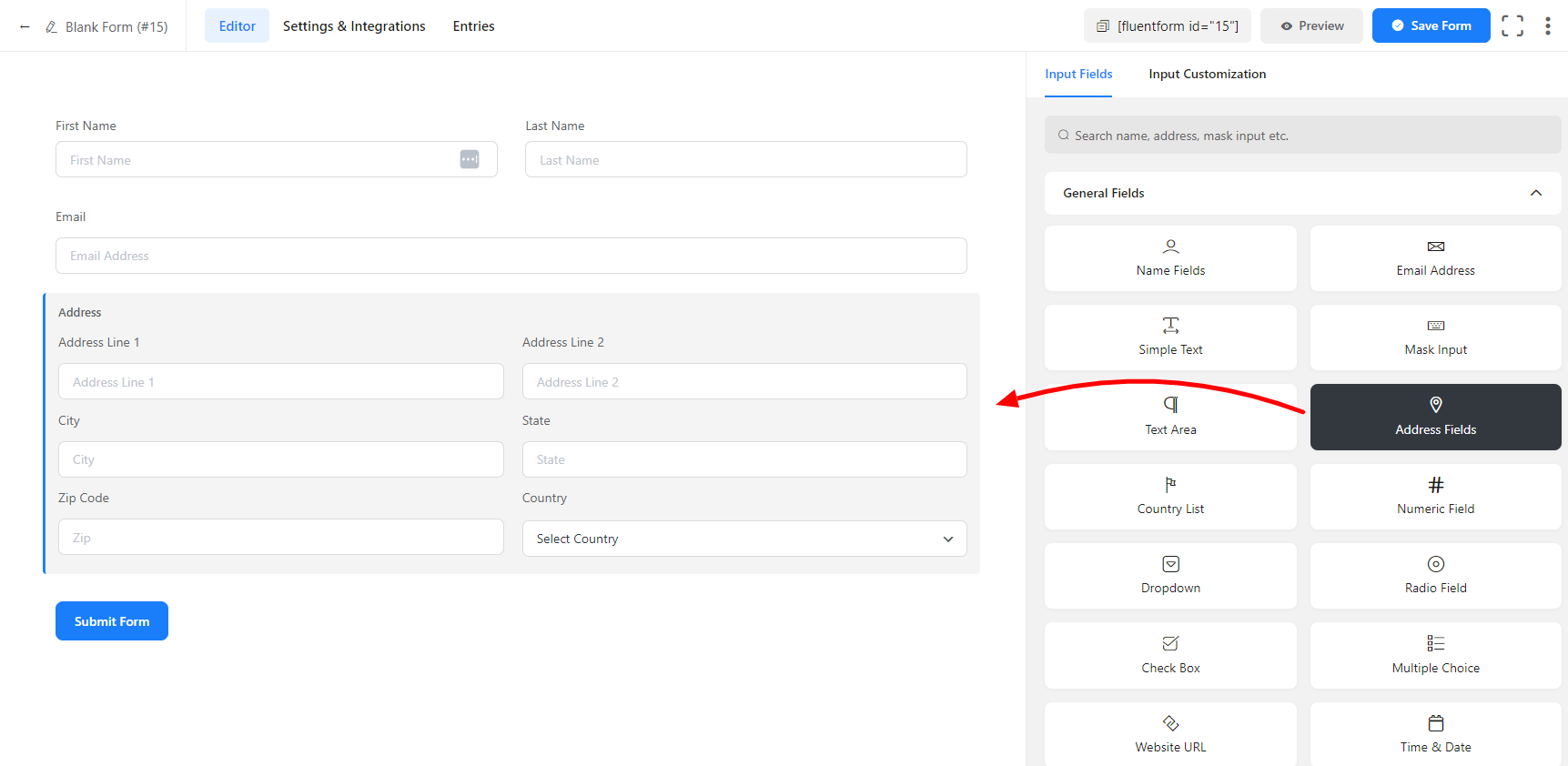Screen dimensions: 1568x766
Task: Open the three-dot more options menu
Action: pyautogui.click(x=1547, y=26)
